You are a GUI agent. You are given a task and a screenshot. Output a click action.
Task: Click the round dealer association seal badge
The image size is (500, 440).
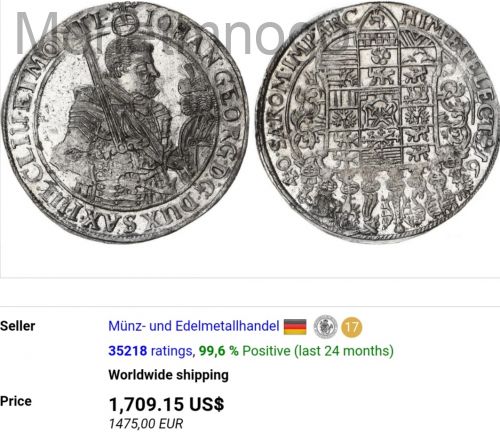(325, 327)
